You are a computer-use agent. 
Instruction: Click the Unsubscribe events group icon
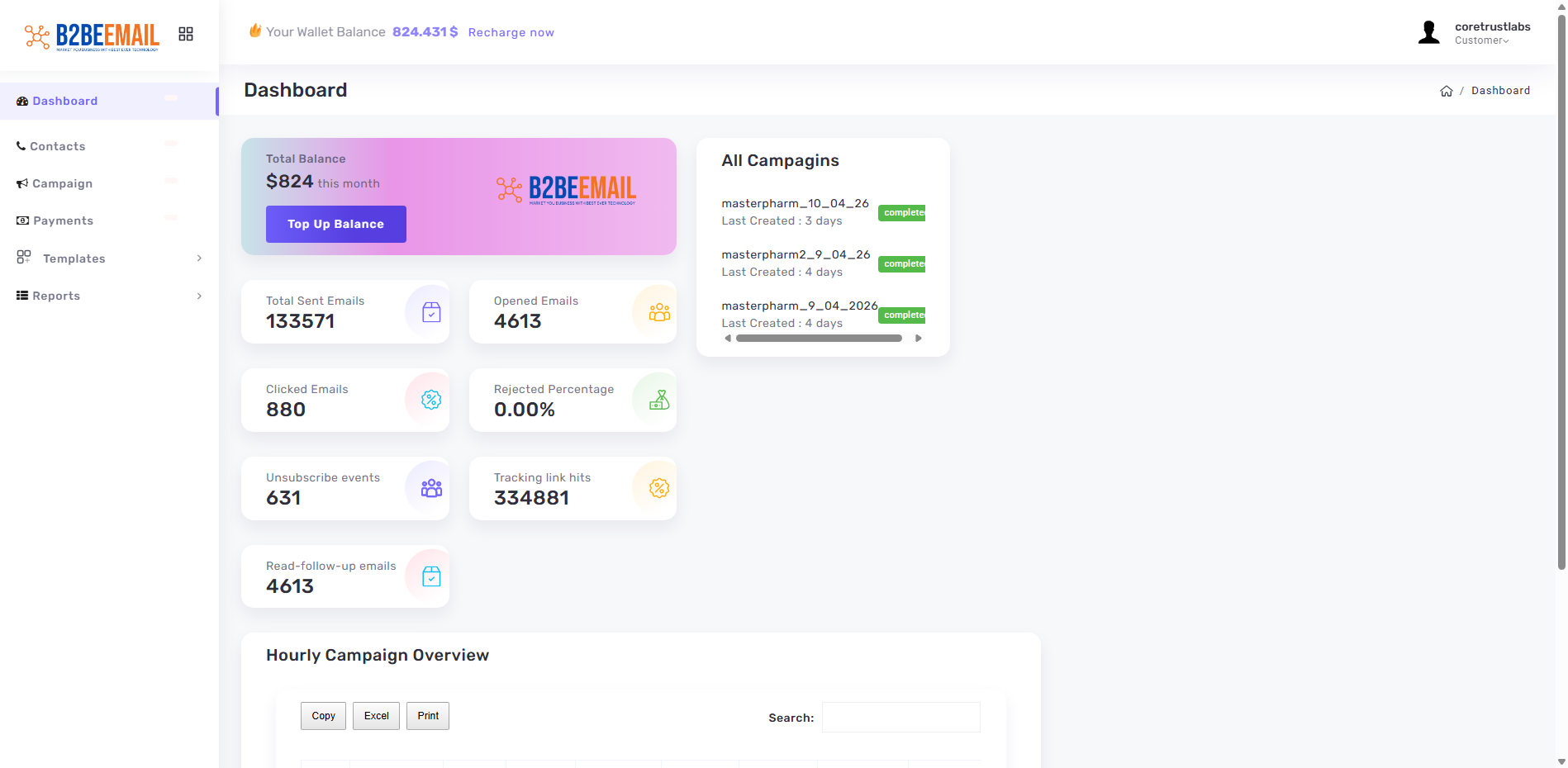pos(431,489)
